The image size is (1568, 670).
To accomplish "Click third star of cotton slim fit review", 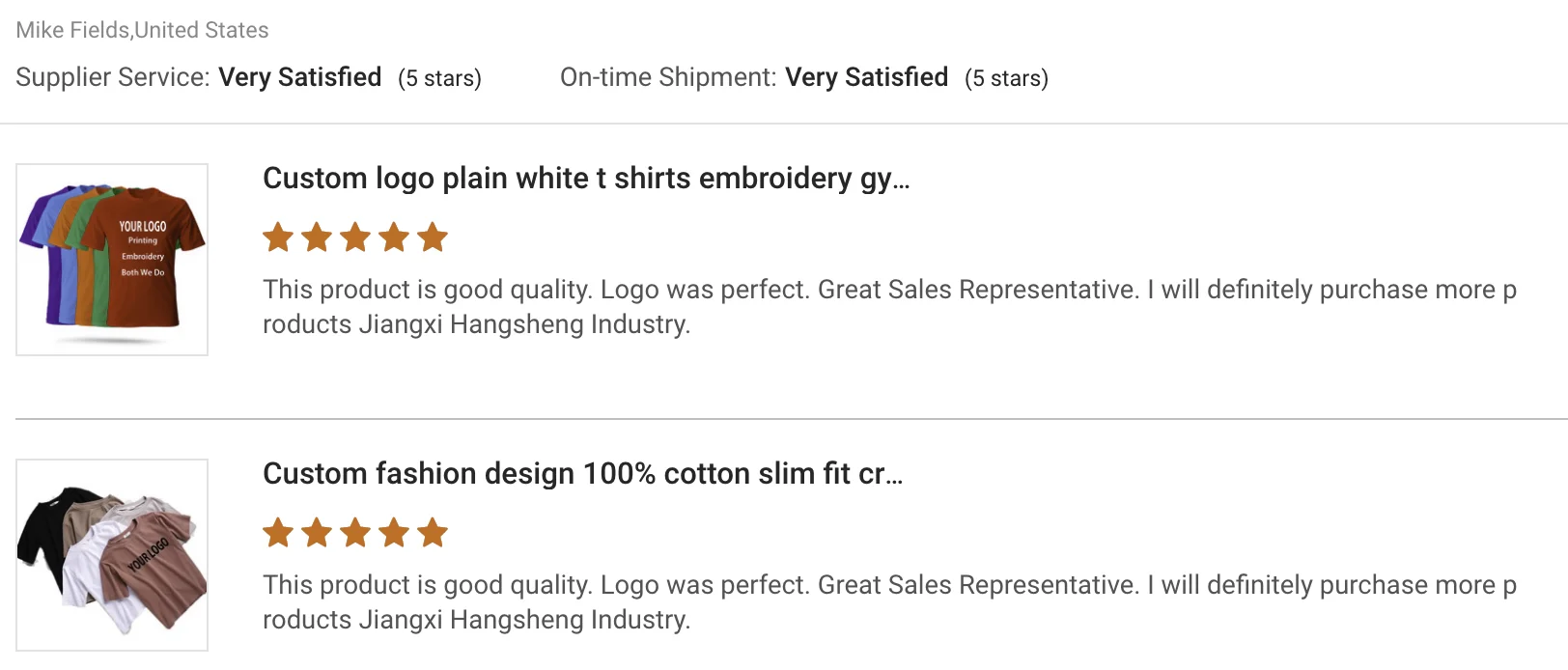I will (x=355, y=533).
